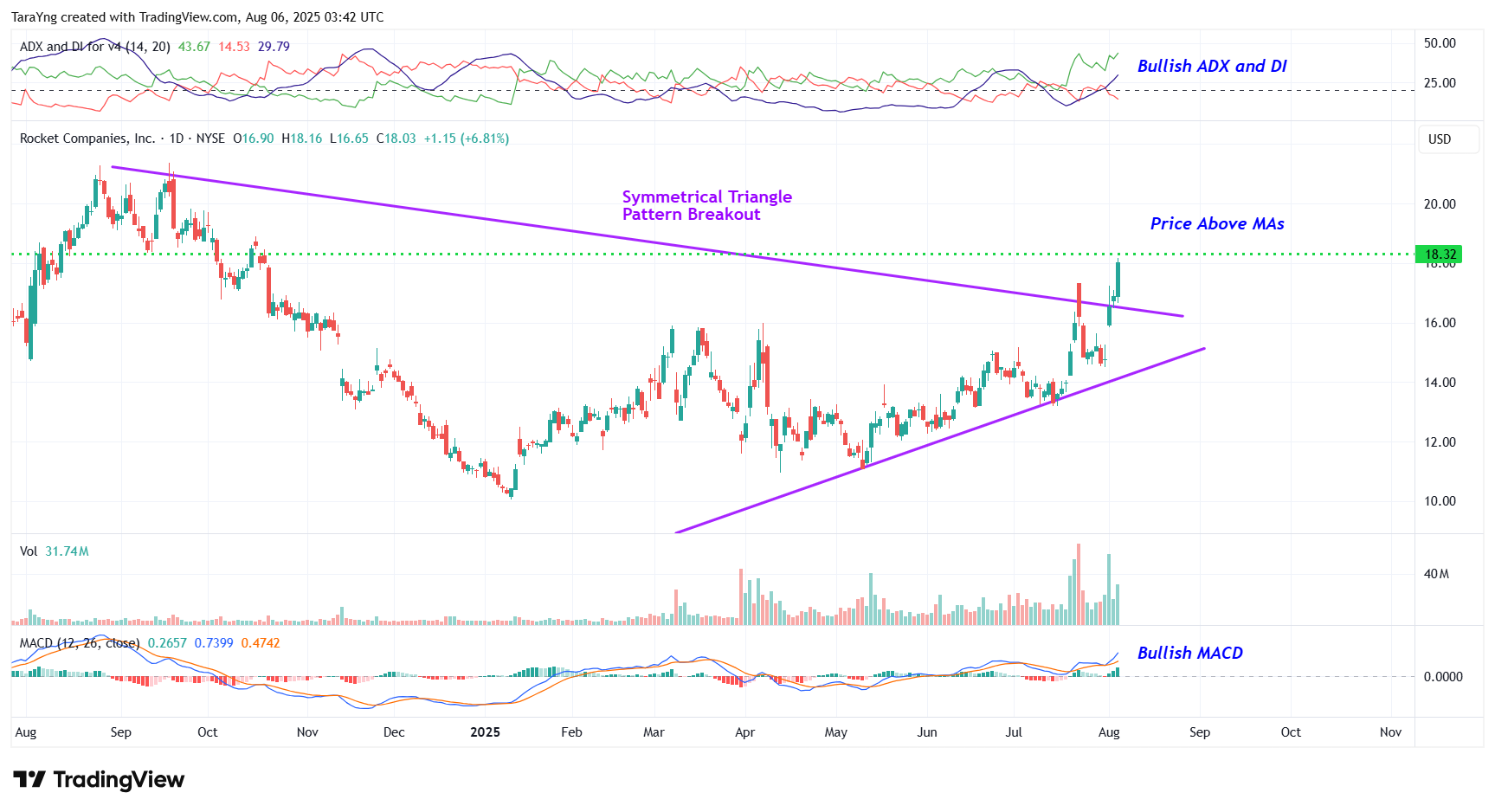Click the blue ADX value 29.79
The height and width of the screenshot is (812, 1495).
pos(274,47)
